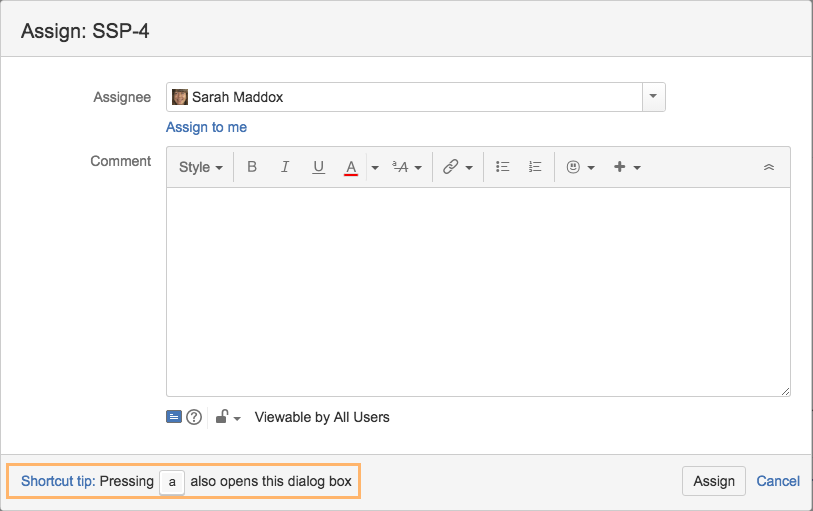Collapse the editor toolbar with chevrons
Screen dimensions: 813x511
769,167
